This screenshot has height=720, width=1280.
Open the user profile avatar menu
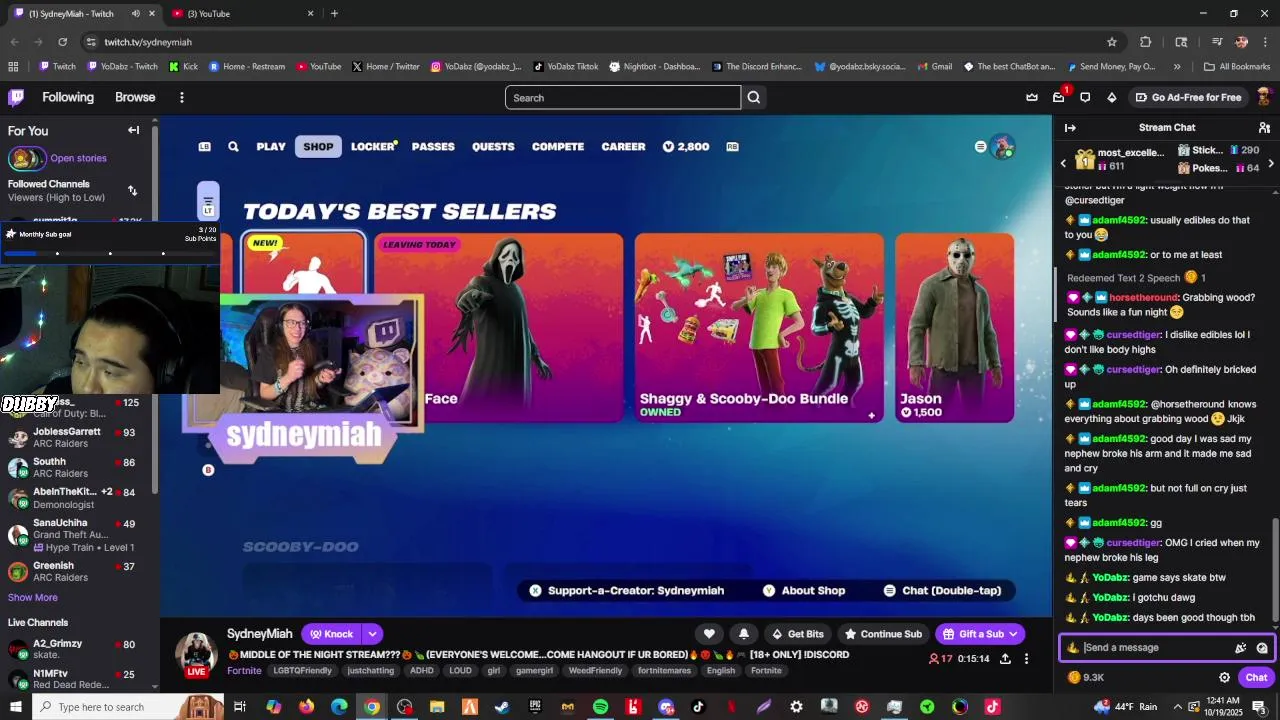[1264, 97]
